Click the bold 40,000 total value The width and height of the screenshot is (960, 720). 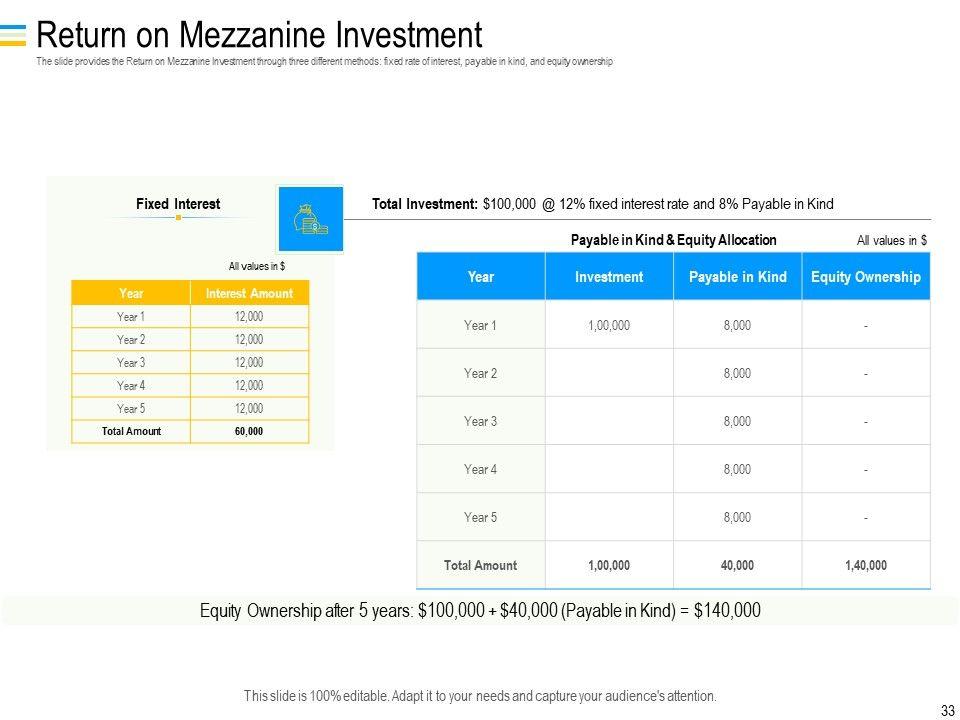pos(737,565)
